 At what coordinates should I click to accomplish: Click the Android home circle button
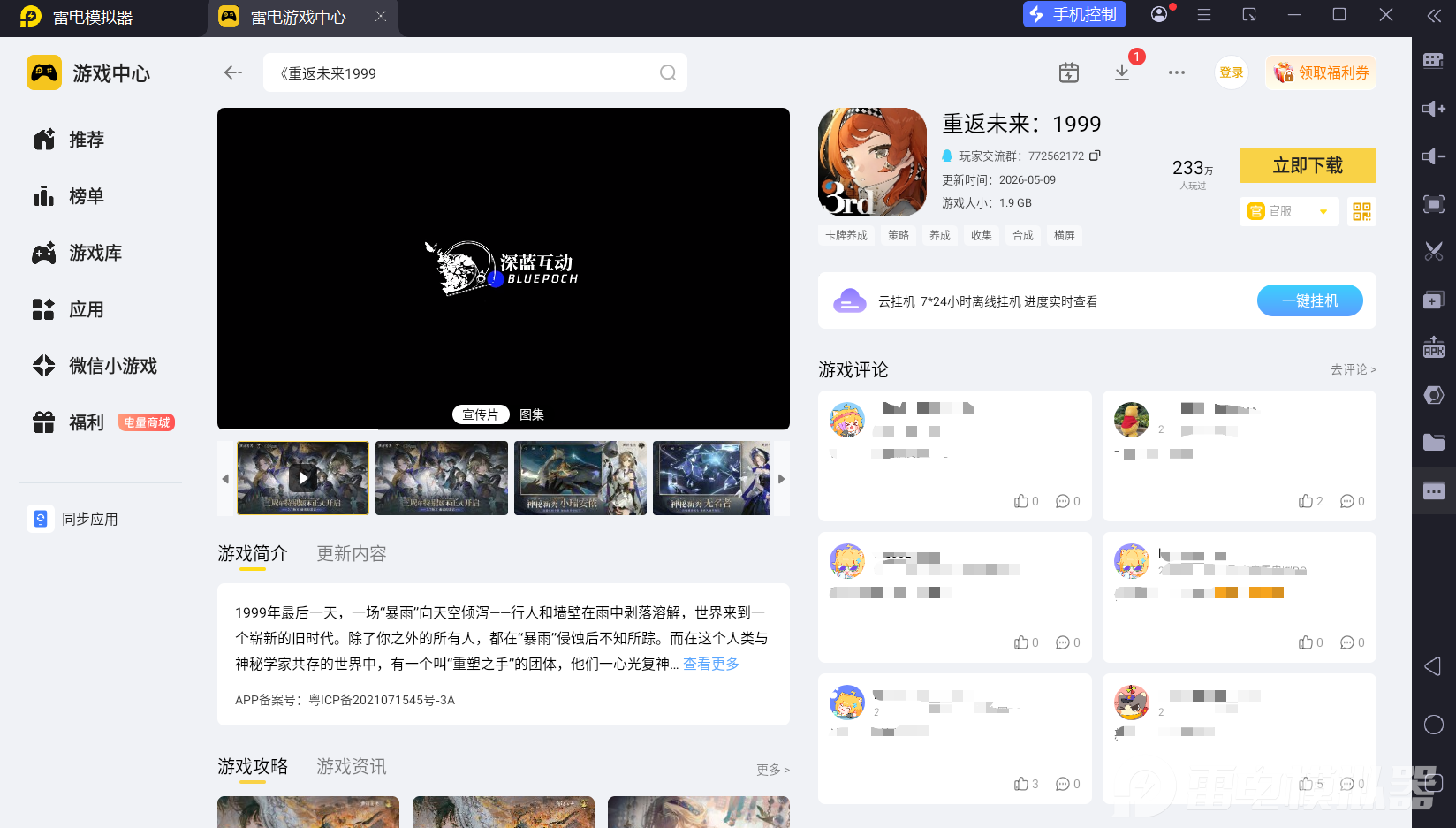(x=1434, y=725)
